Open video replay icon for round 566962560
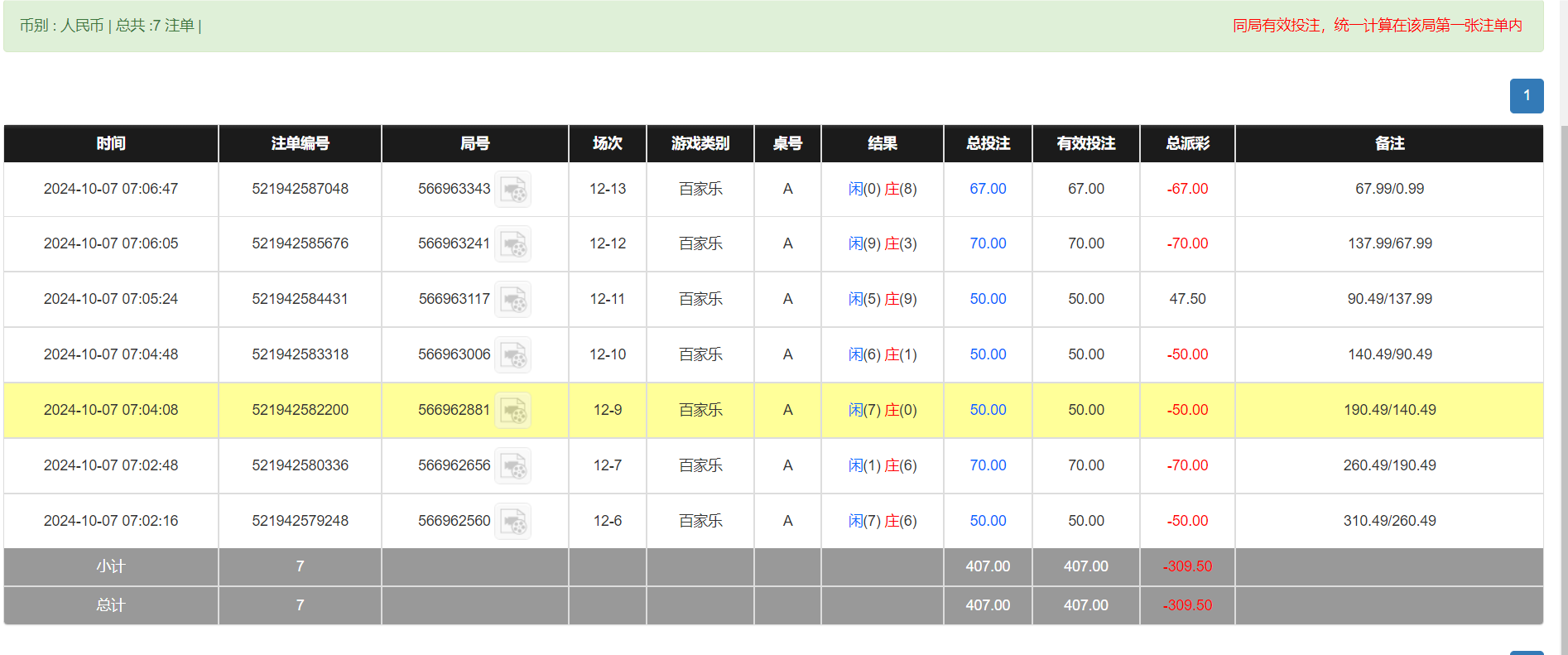Image resolution: width=1568 pixels, height=655 pixels. tap(513, 522)
